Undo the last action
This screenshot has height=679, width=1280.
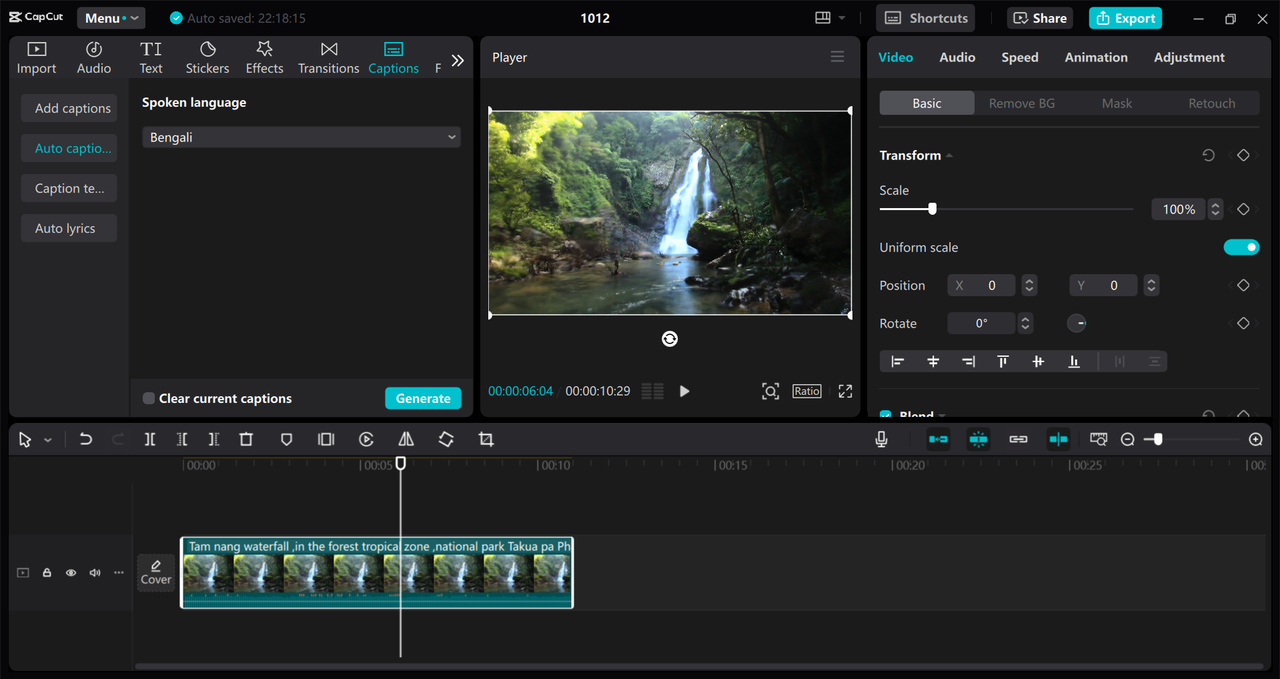pyautogui.click(x=86, y=440)
